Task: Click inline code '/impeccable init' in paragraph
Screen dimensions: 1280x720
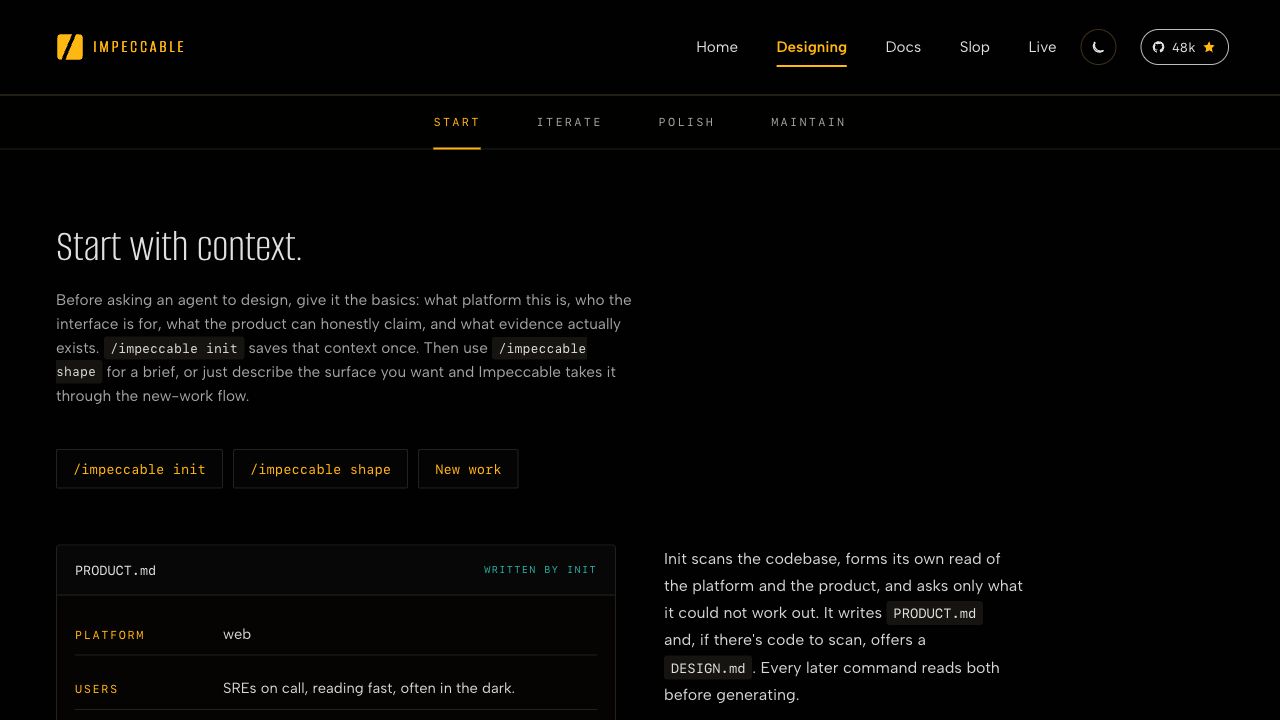Action: [174, 348]
